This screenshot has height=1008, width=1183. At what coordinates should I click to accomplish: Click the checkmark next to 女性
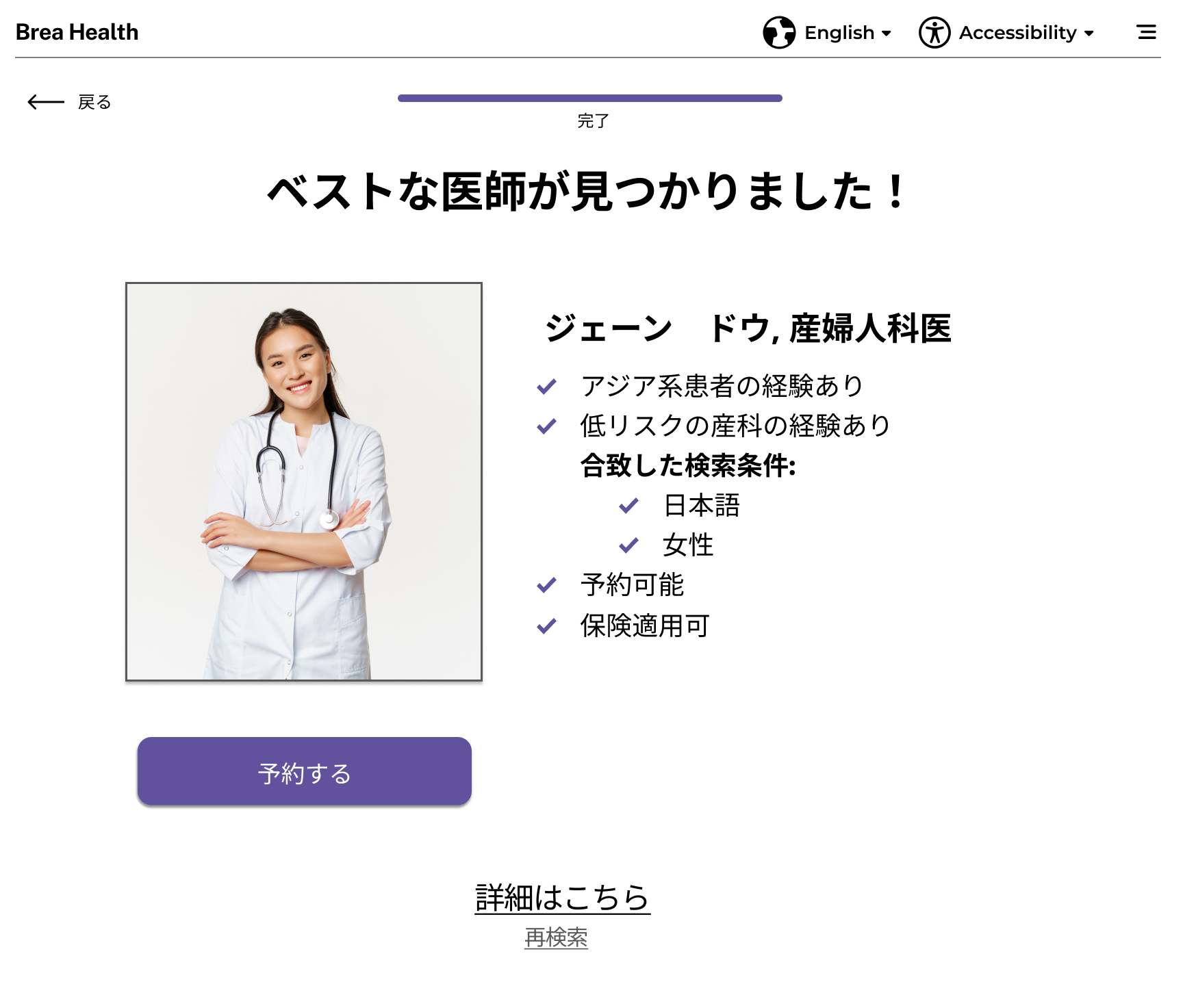coord(628,545)
